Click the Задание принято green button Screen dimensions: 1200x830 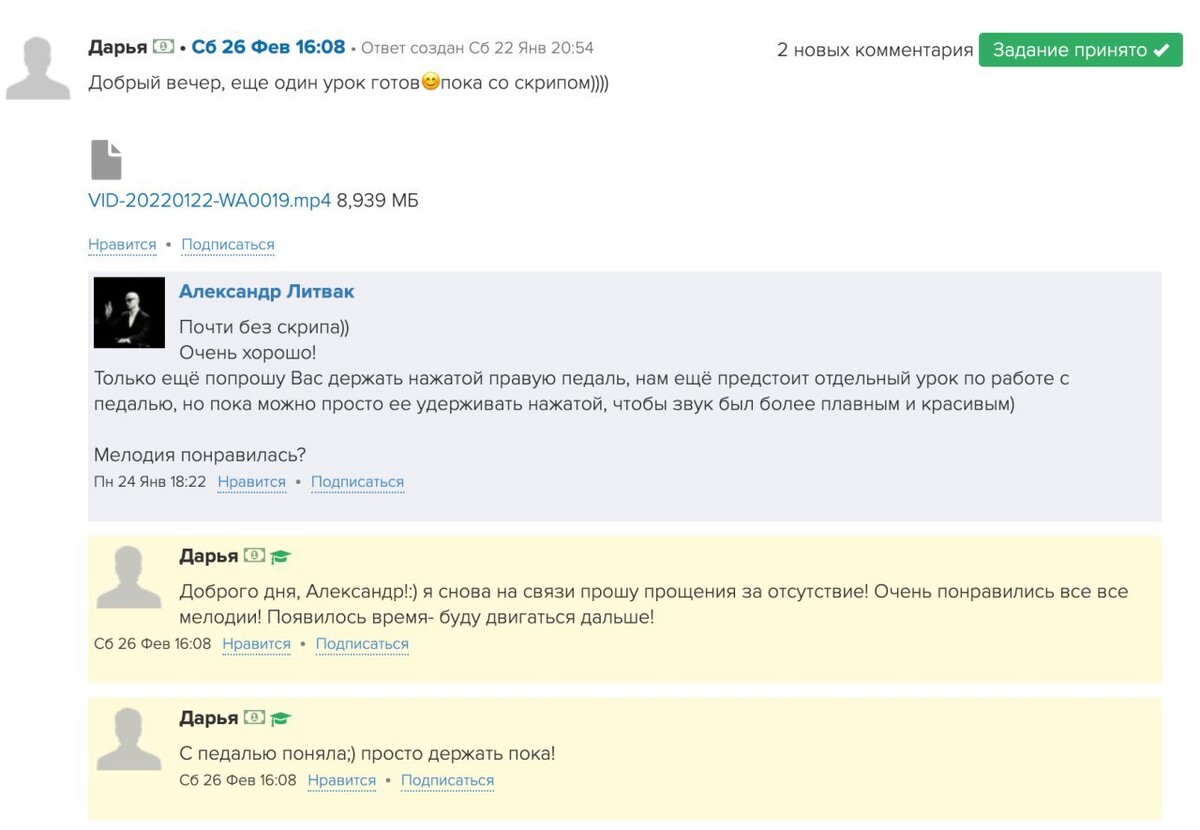[x=1080, y=50]
